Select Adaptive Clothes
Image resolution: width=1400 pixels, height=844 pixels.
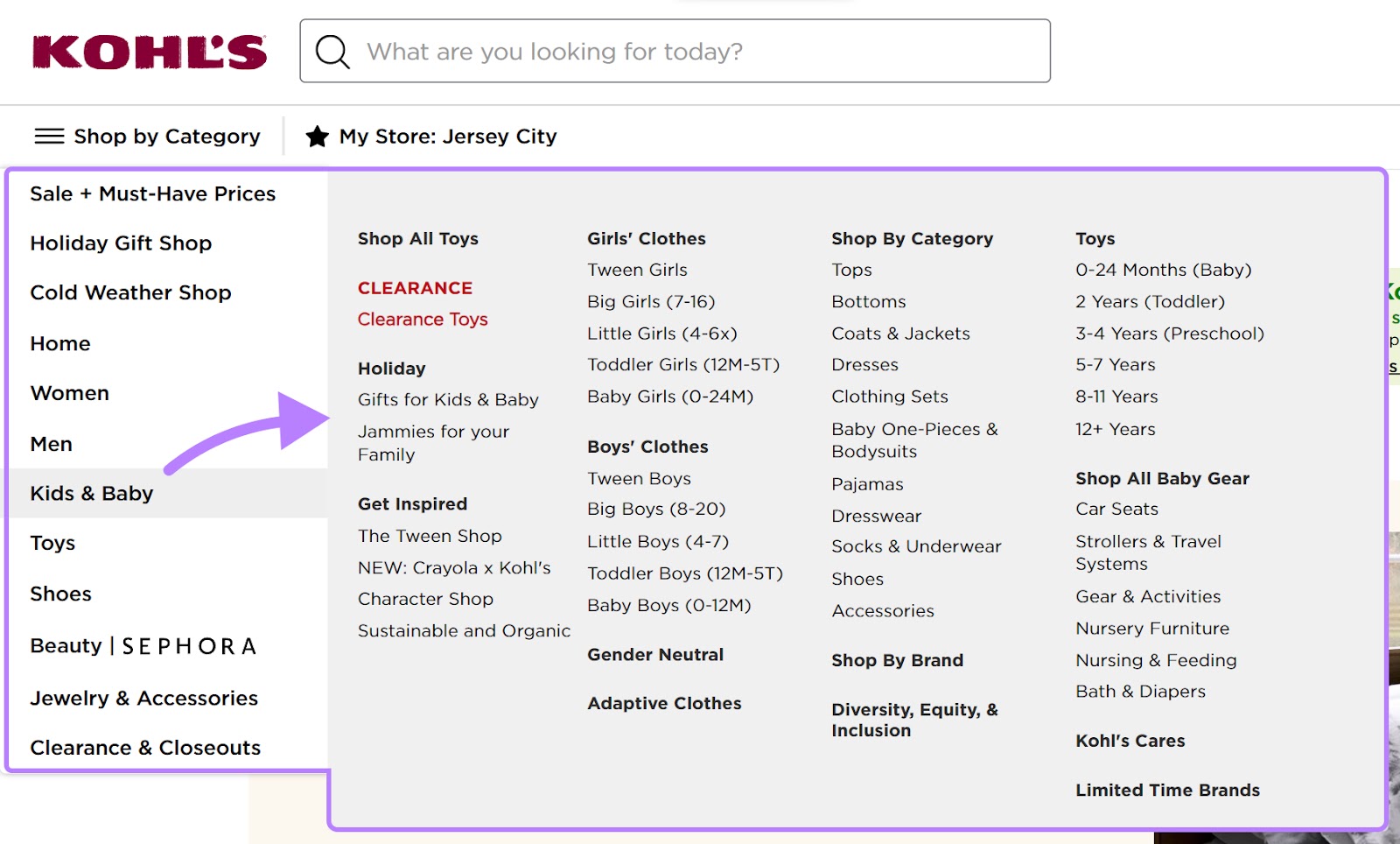click(664, 703)
